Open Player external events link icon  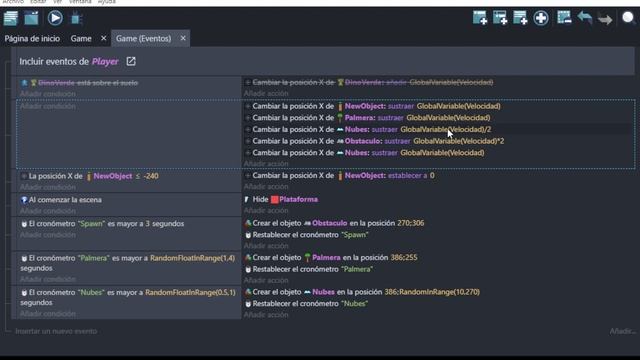coord(131,61)
